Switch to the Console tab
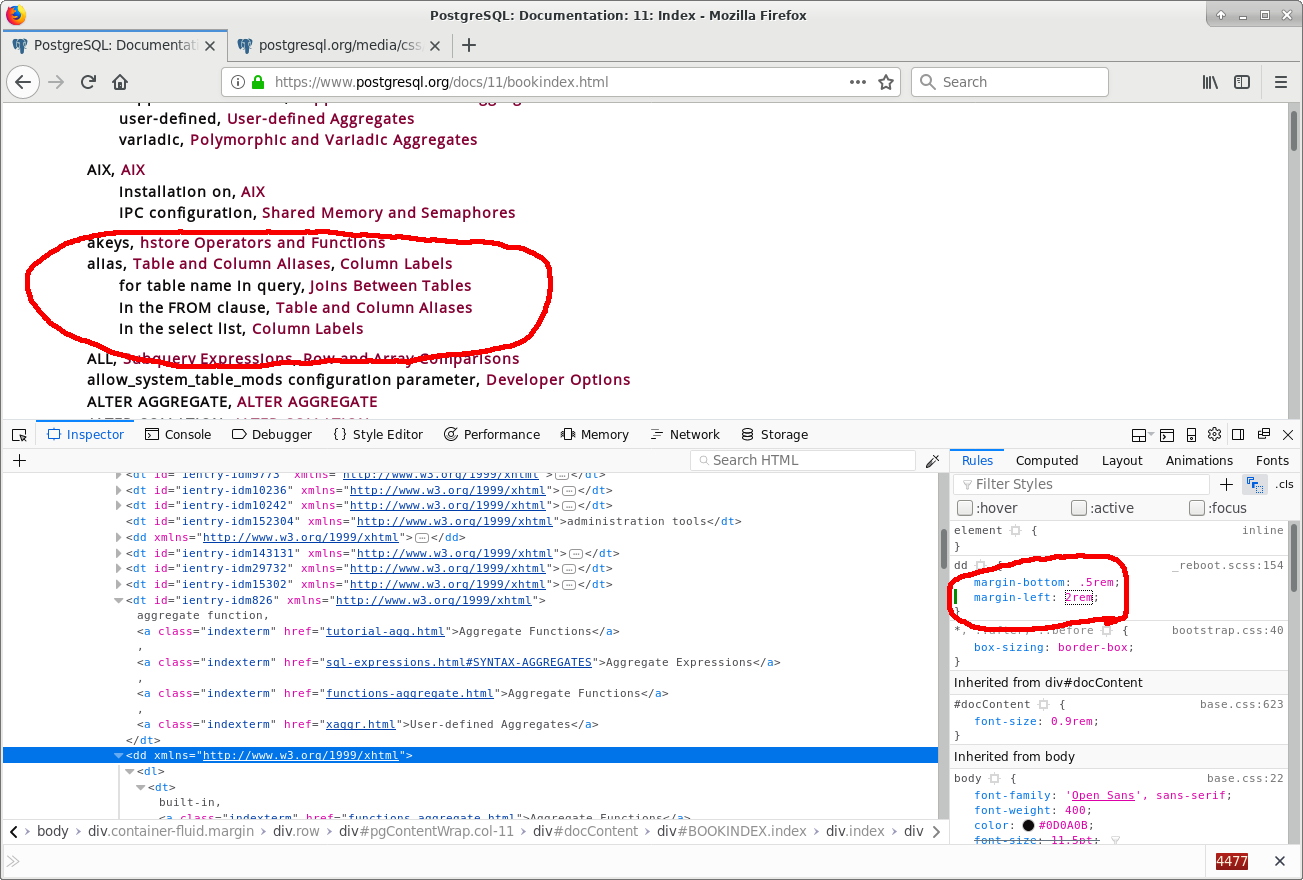 pyautogui.click(x=178, y=435)
